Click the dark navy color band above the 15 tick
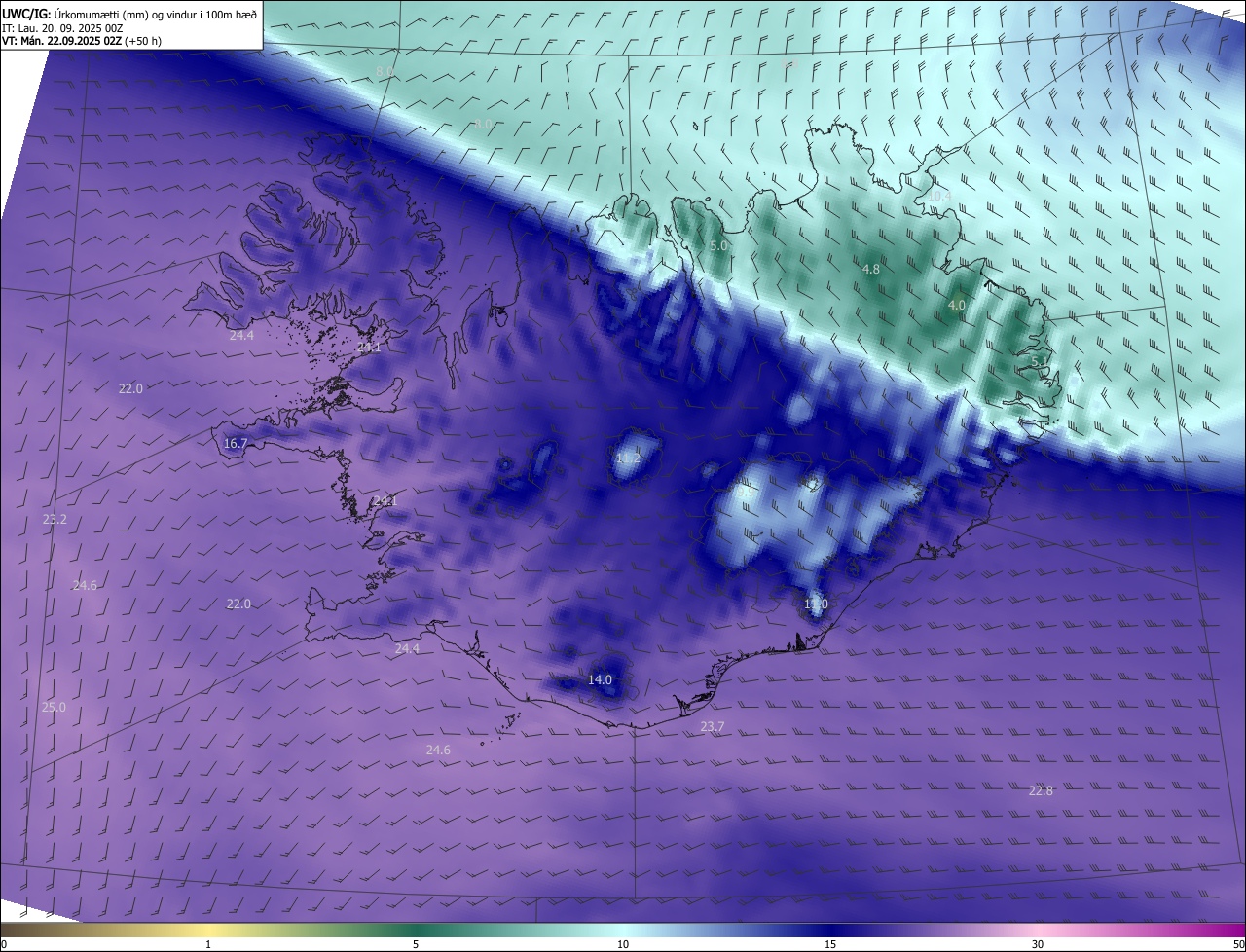1246x952 pixels. pos(830,930)
